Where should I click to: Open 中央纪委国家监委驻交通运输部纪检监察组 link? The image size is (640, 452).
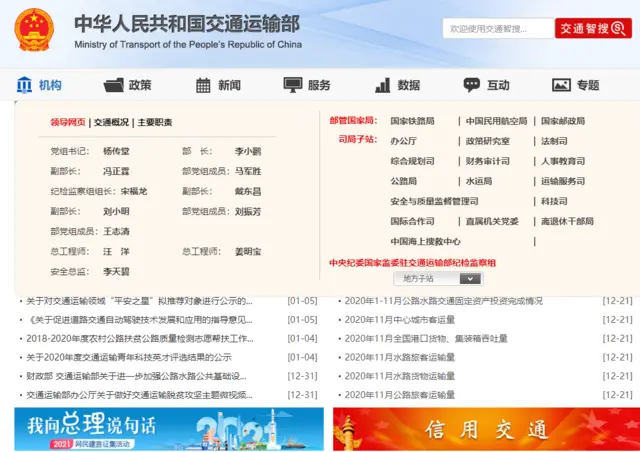tap(412, 263)
